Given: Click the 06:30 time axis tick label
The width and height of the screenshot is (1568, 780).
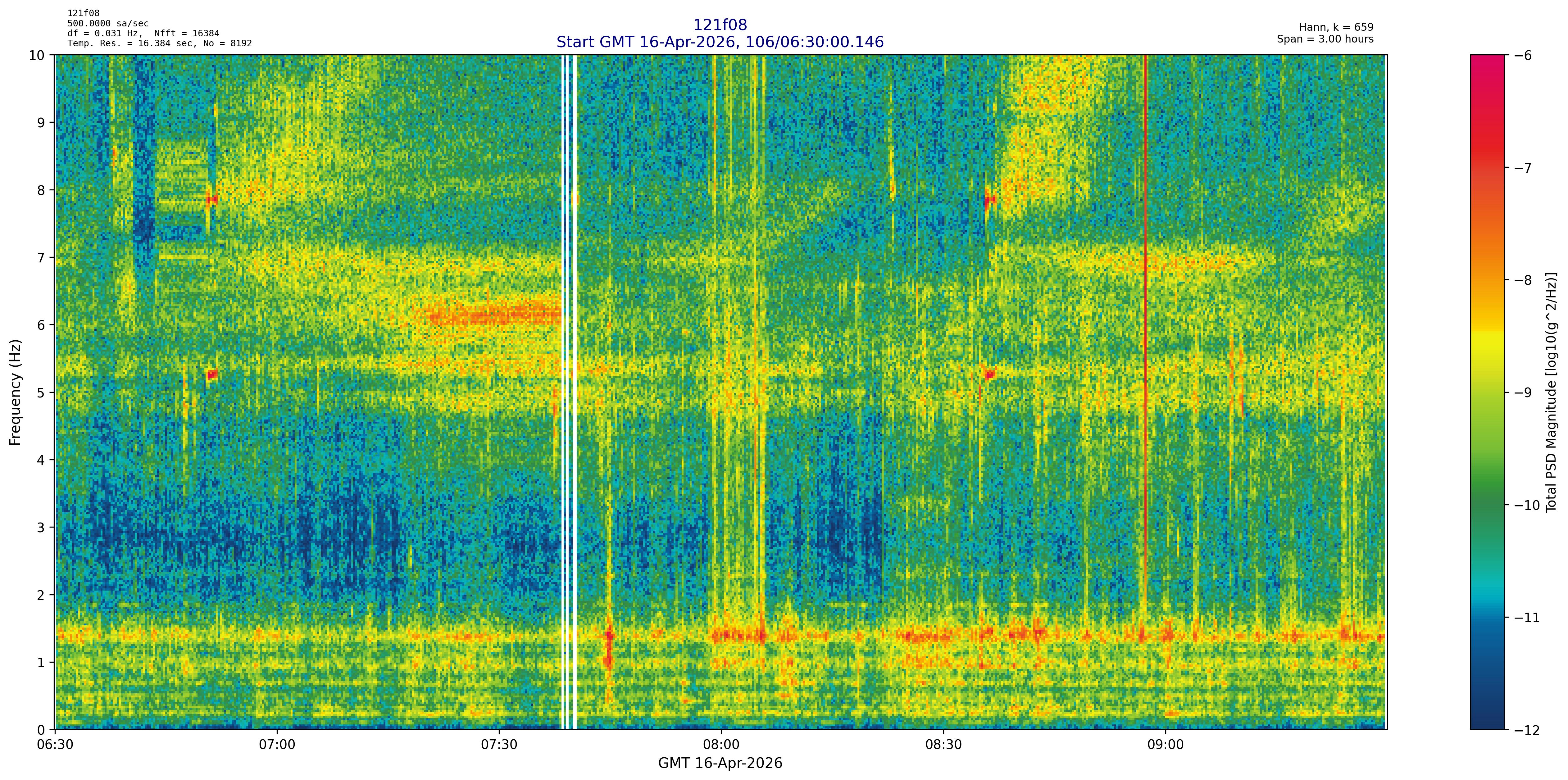Looking at the screenshot, I should (55, 745).
